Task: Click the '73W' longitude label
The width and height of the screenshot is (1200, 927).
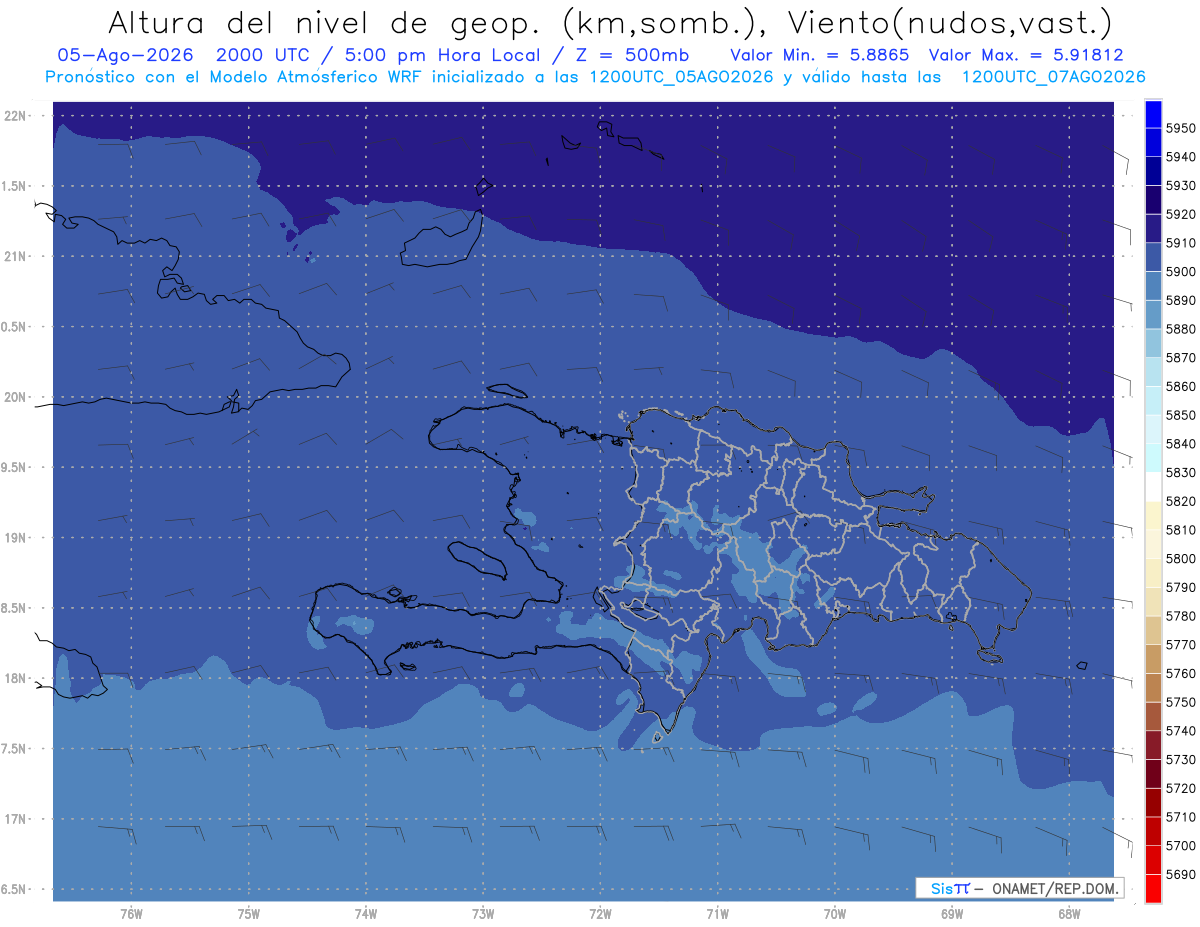Action: pos(483,914)
